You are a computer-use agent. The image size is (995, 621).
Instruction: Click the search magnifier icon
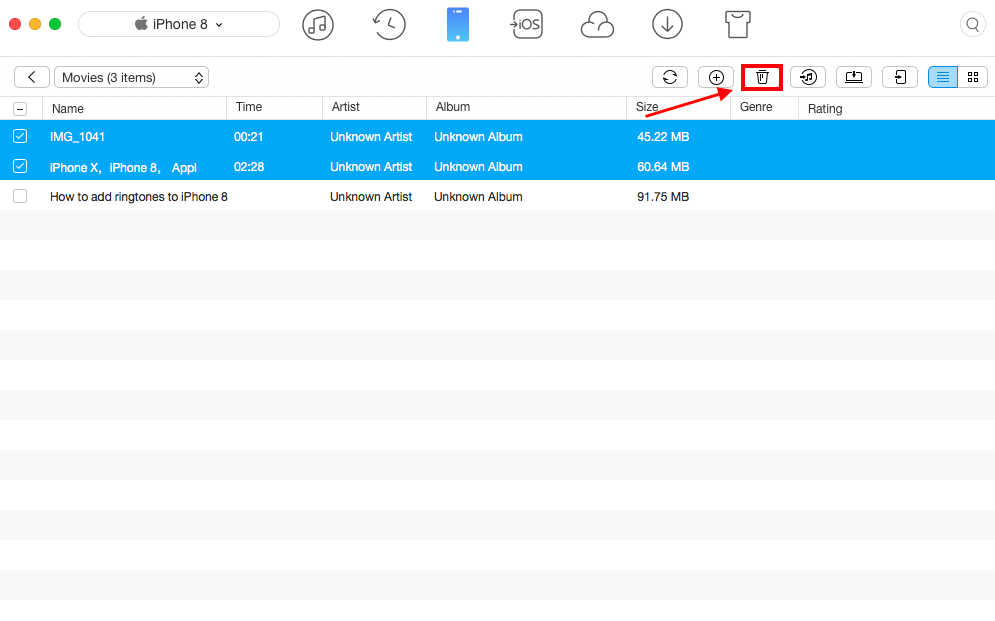pyautogui.click(x=972, y=25)
